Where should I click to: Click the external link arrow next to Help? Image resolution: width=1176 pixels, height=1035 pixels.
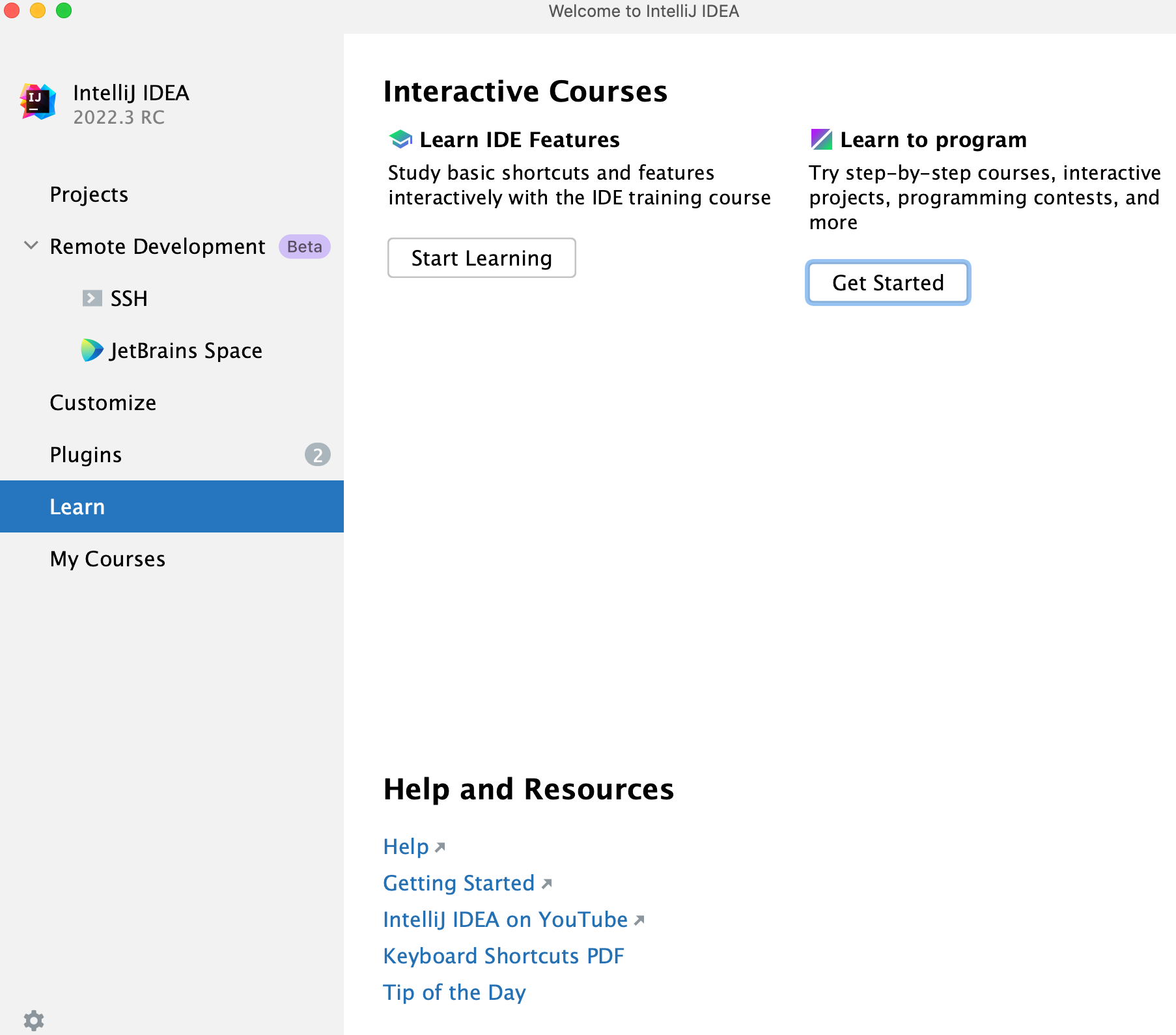(x=440, y=847)
